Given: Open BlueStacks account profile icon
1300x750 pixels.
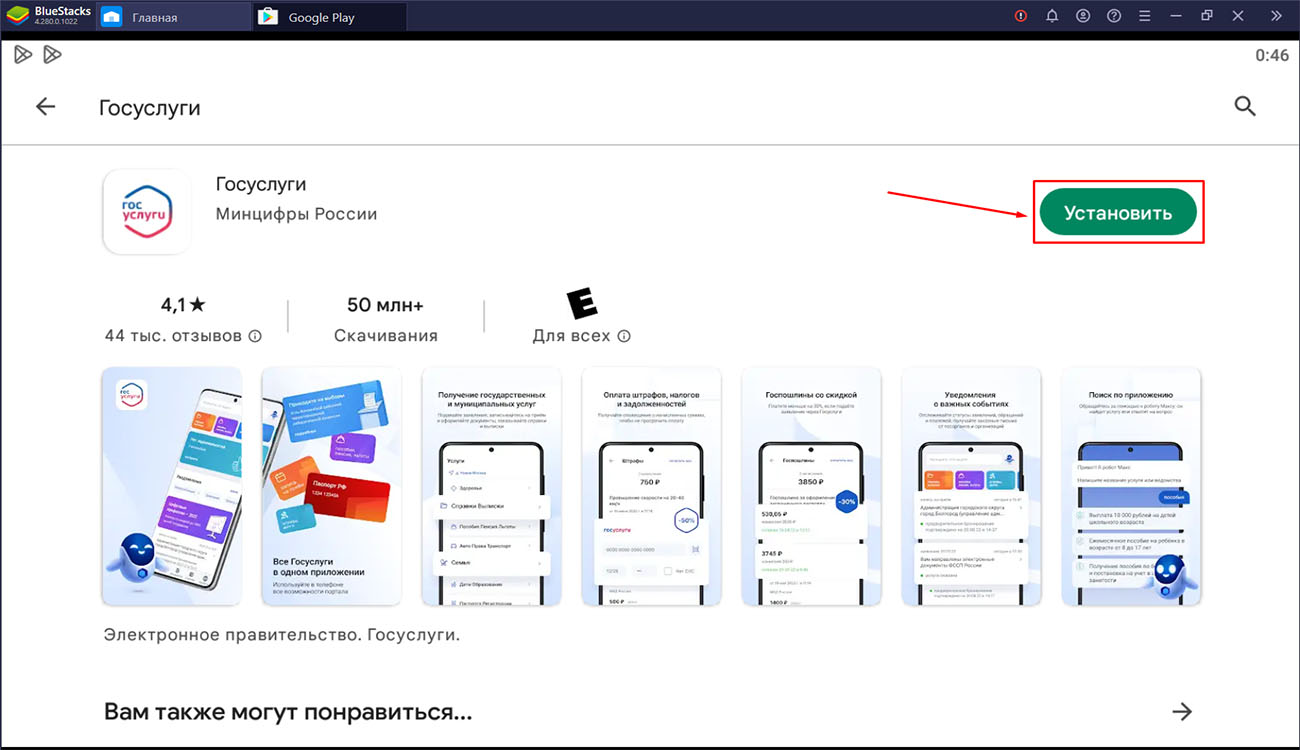Looking at the screenshot, I should pos(1083,16).
